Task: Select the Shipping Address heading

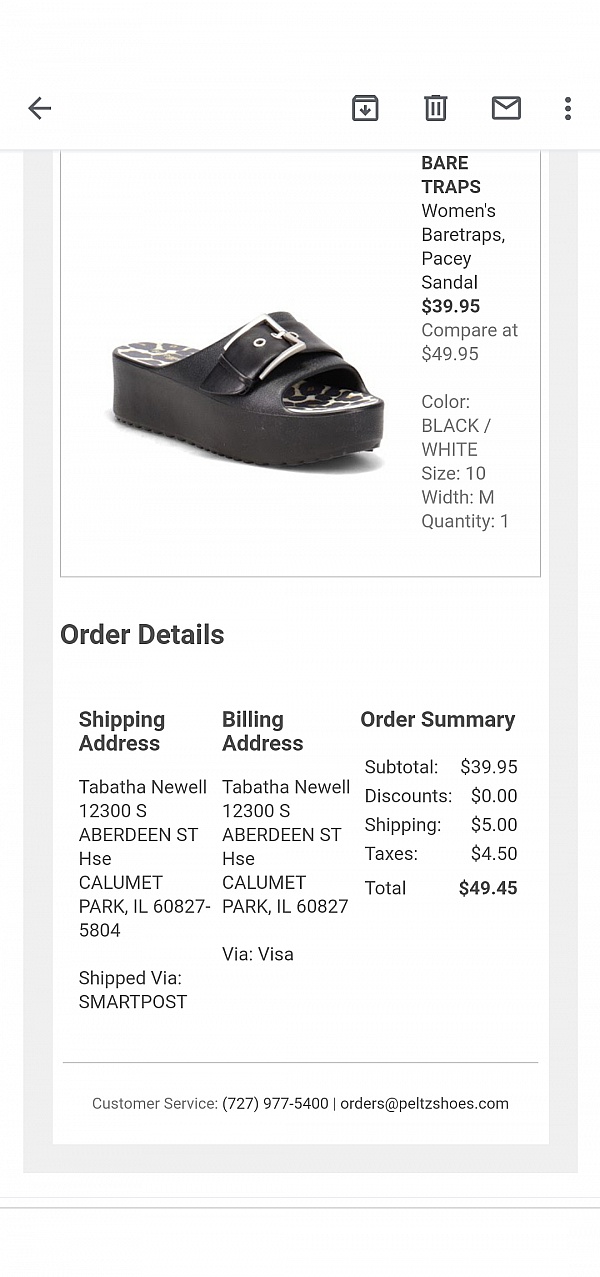Action: tap(122, 731)
